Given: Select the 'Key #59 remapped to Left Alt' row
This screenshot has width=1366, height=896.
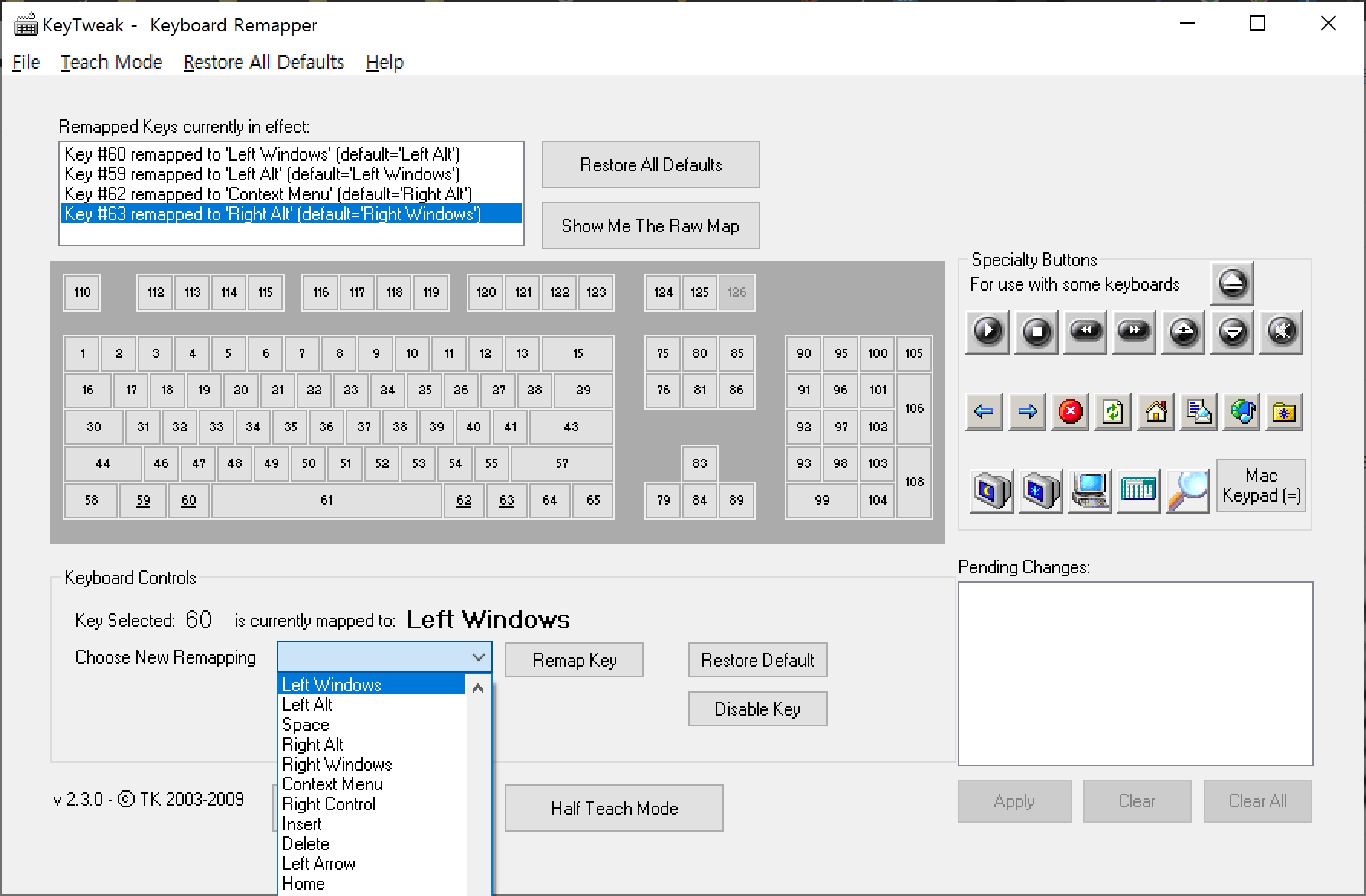Looking at the screenshot, I should [x=291, y=174].
